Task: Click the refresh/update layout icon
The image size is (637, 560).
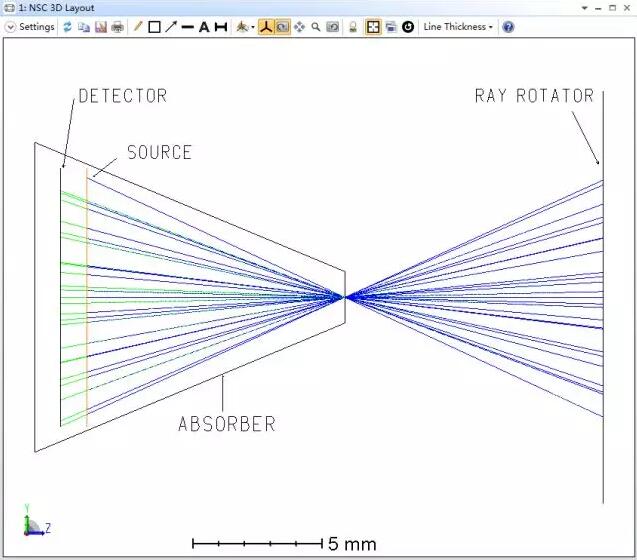Action: 67,27
